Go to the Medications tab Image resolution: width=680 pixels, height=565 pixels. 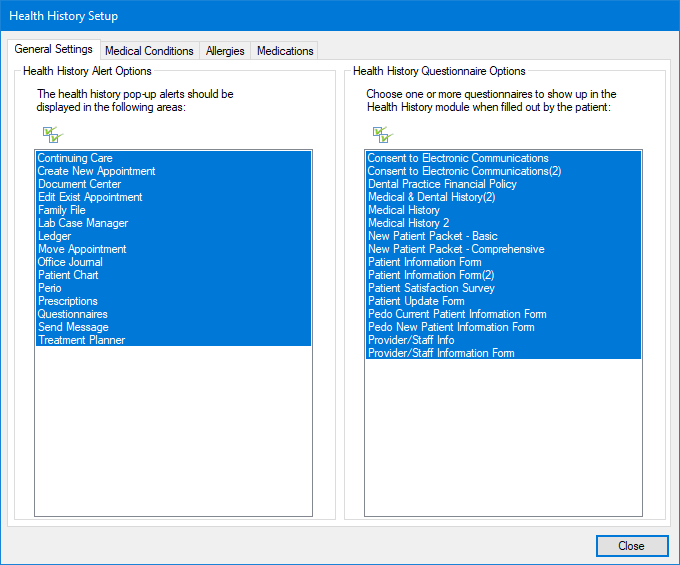point(285,51)
